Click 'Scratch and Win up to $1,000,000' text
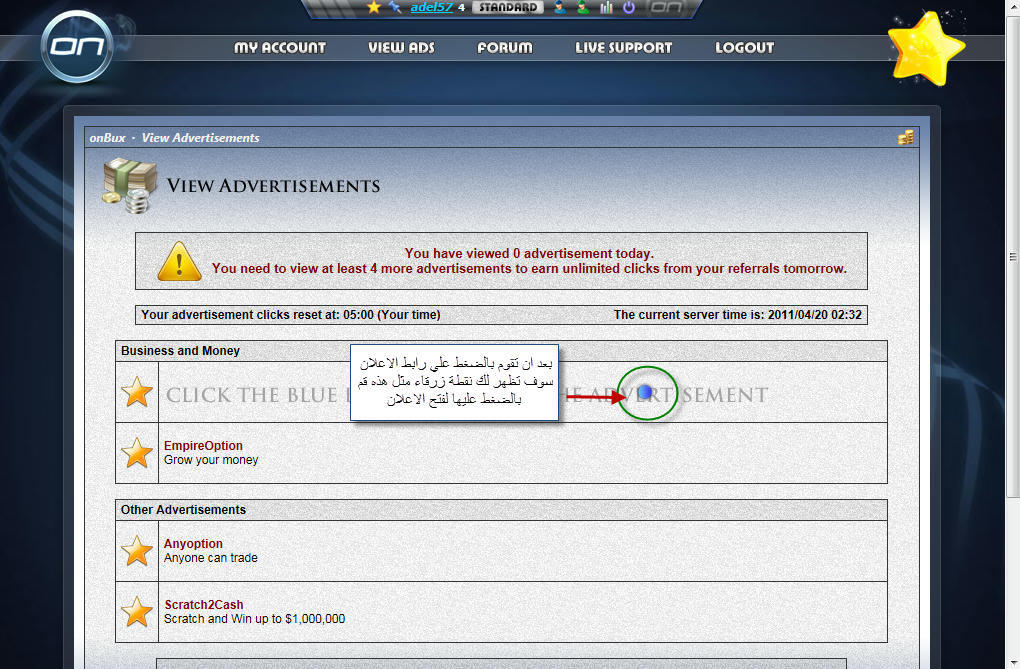The width and height of the screenshot is (1020, 669). 254,619
